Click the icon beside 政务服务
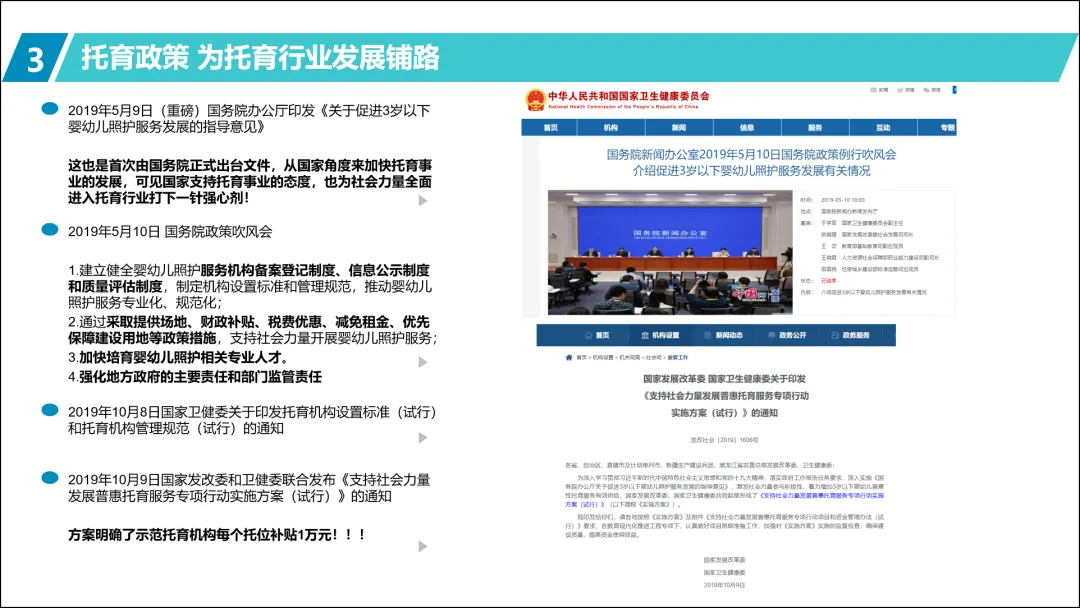Viewport: 1080px width, 608px height. tap(835, 335)
